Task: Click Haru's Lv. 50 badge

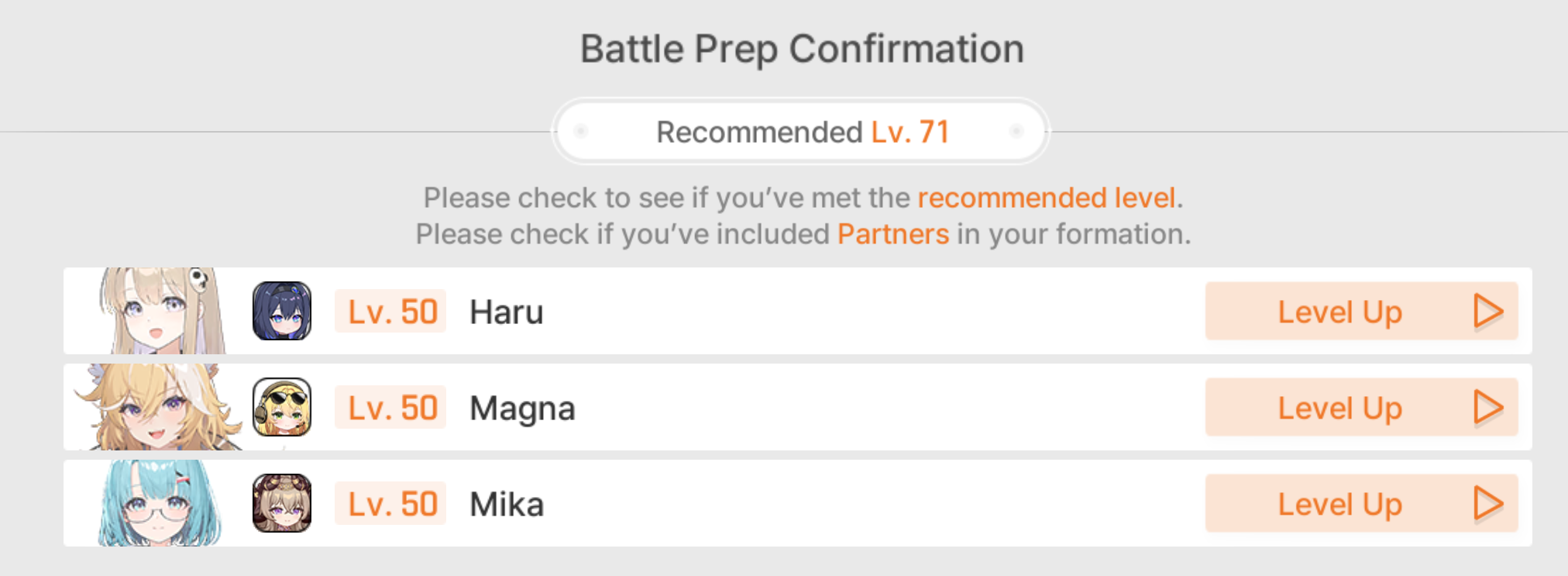Action: 391,312
